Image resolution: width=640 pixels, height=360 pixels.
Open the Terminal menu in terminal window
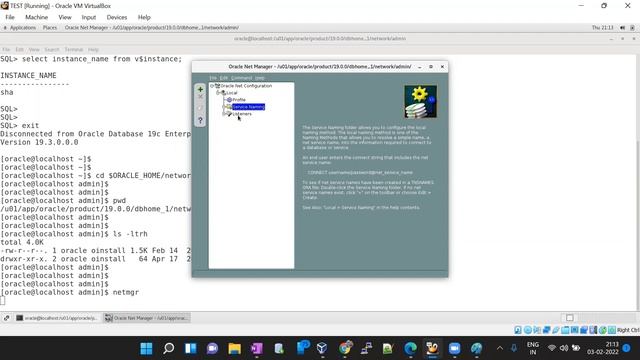[x=73, y=49]
